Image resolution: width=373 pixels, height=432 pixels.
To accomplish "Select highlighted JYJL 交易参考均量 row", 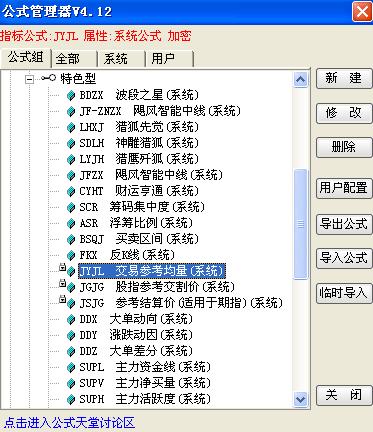I will pyautogui.click(x=152, y=271).
